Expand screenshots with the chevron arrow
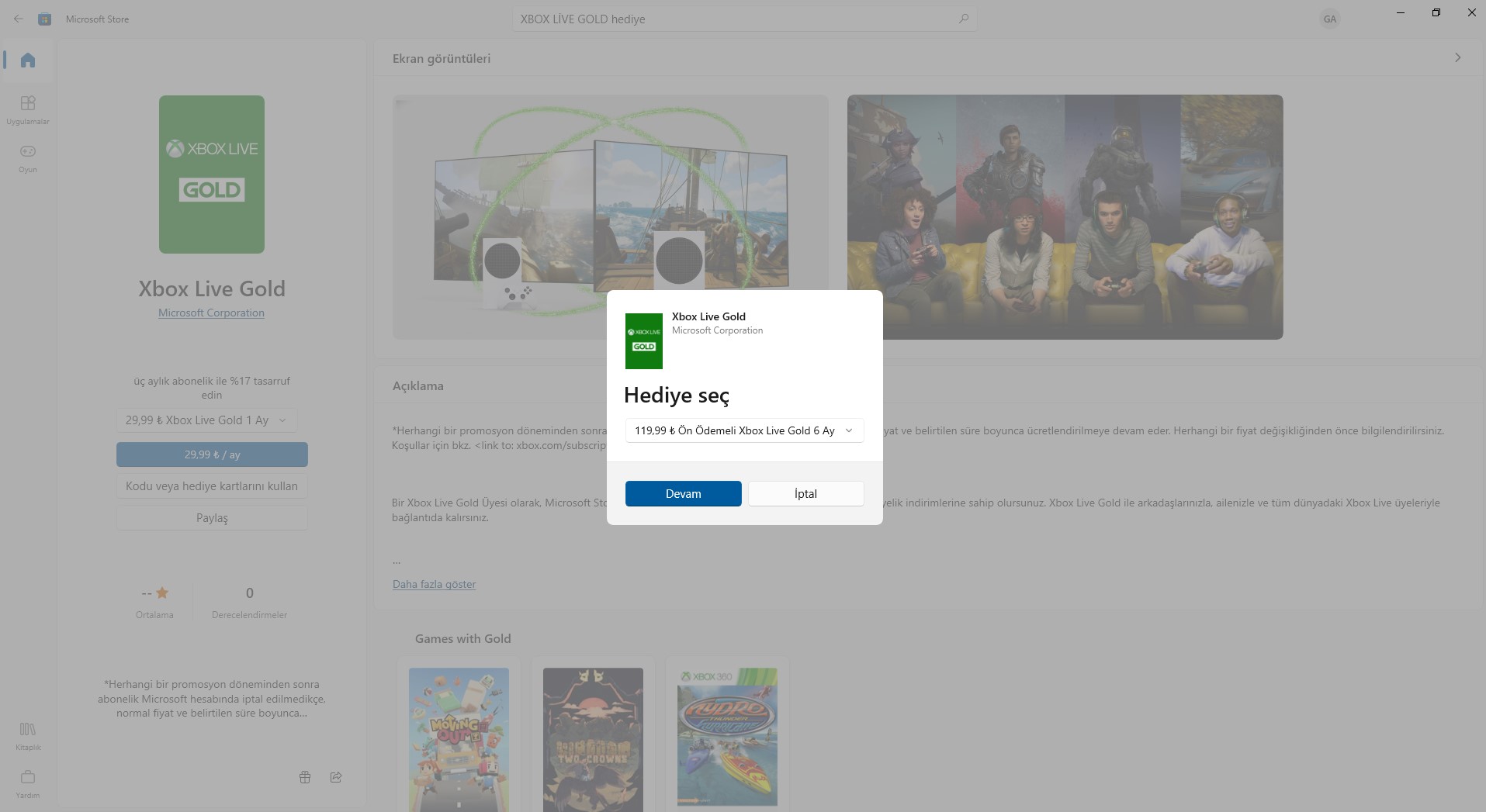The image size is (1486, 812). 1458,58
